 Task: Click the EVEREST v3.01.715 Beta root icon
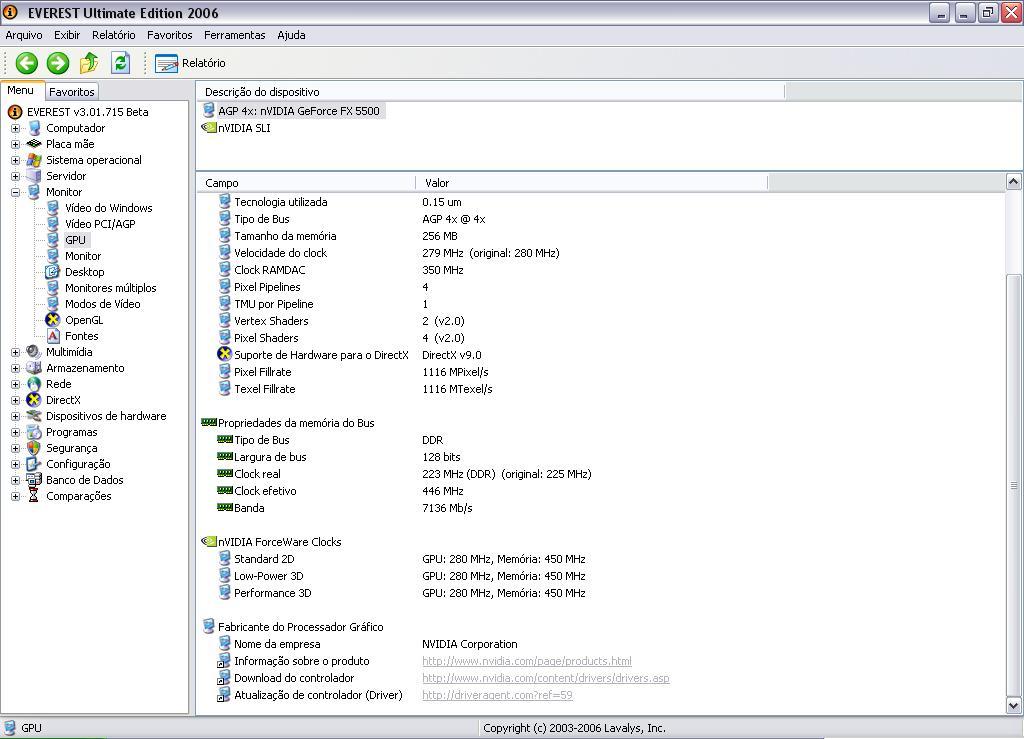(15, 112)
